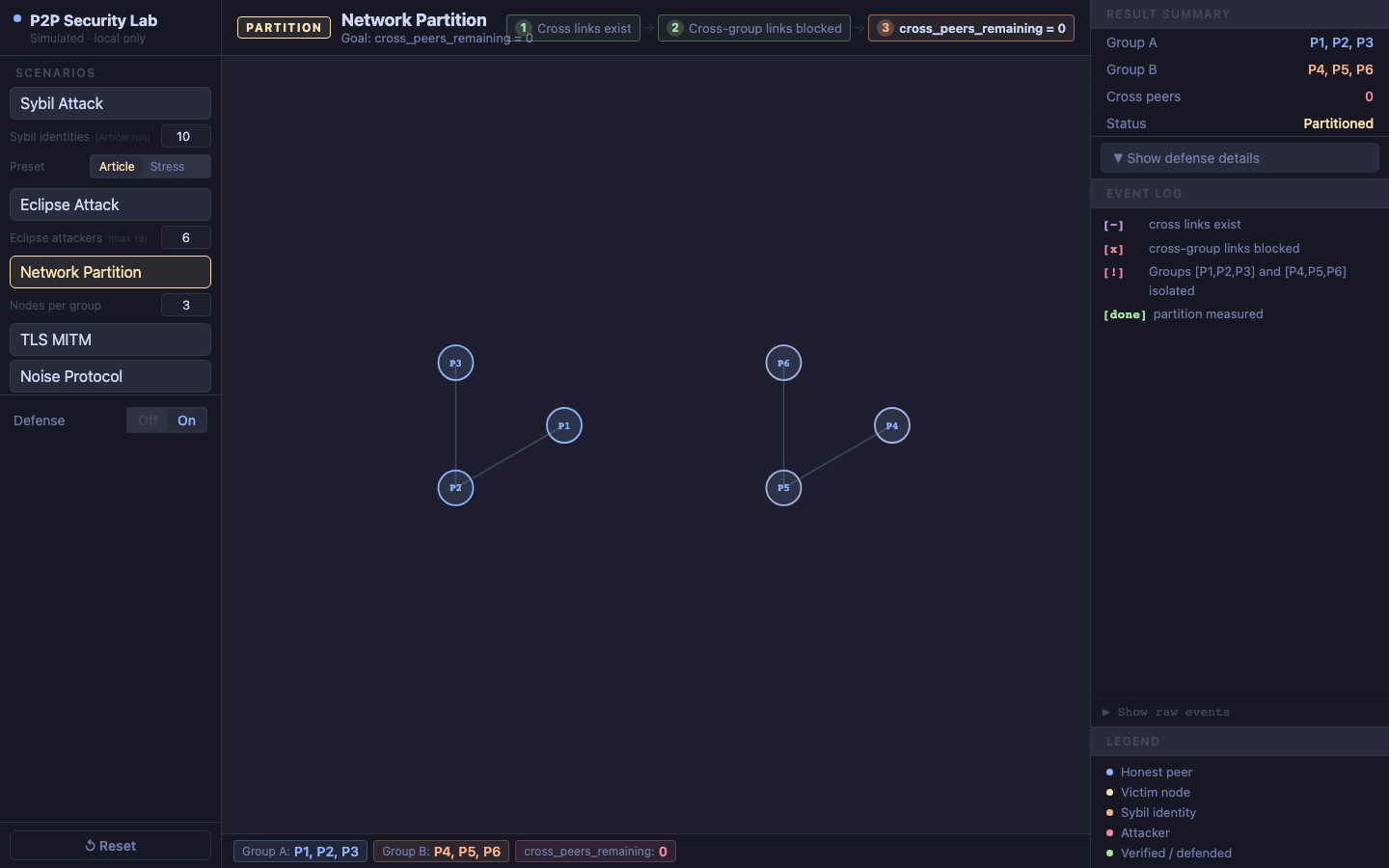
Task: Open the Sybil Attack scenario
Action: point(110,103)
